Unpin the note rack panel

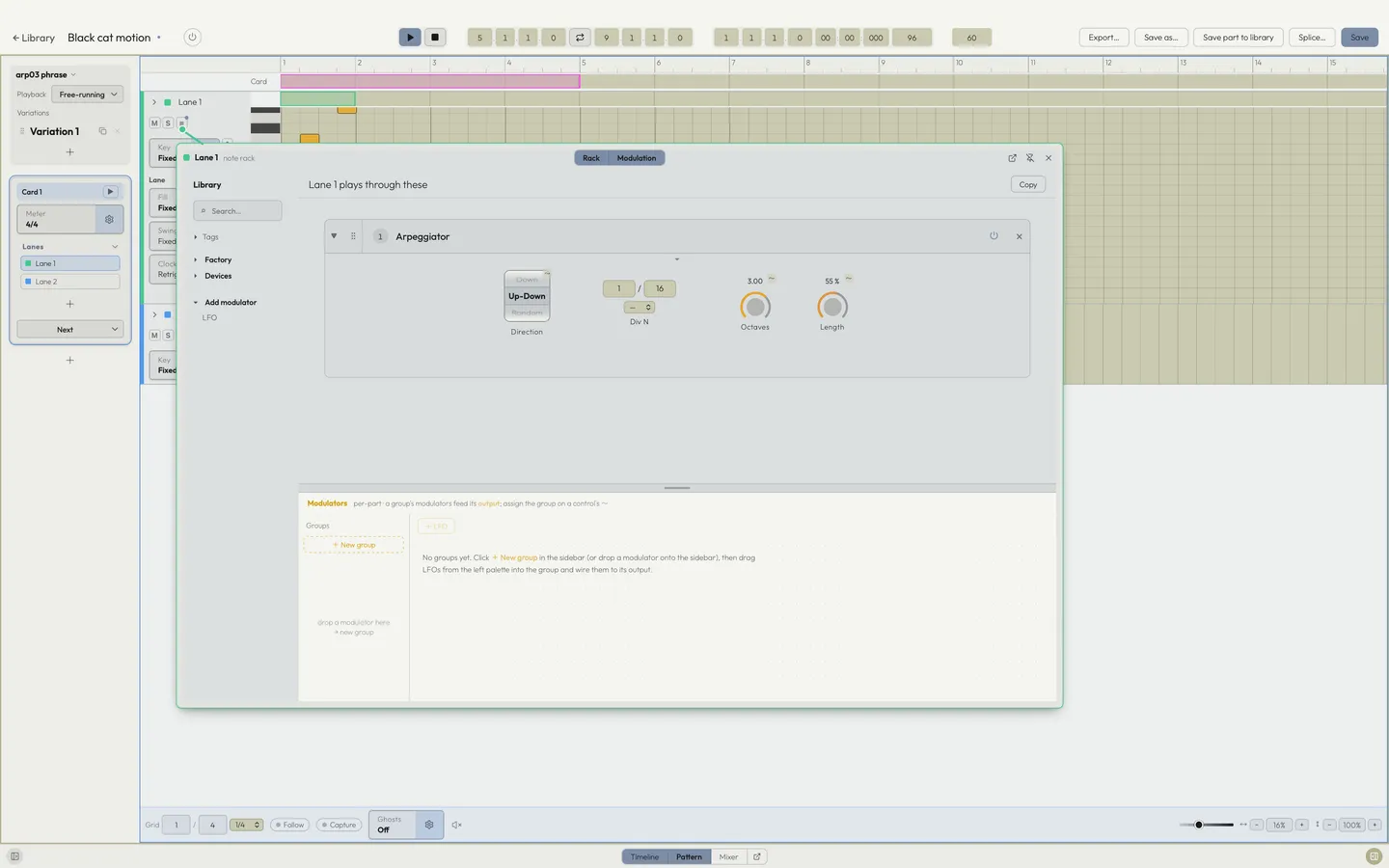1030,158
